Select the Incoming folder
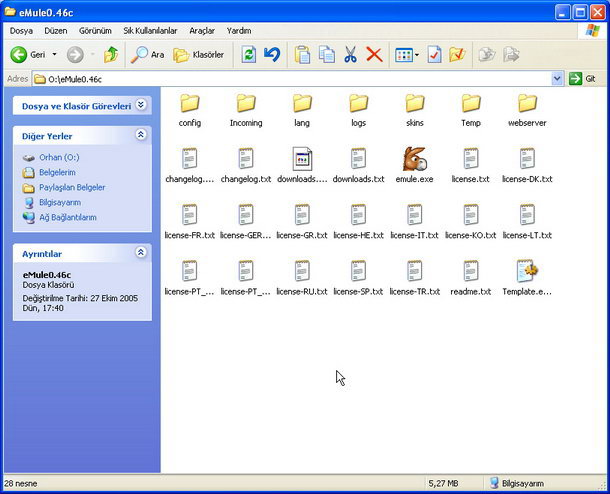 click(x=246, y=110)
